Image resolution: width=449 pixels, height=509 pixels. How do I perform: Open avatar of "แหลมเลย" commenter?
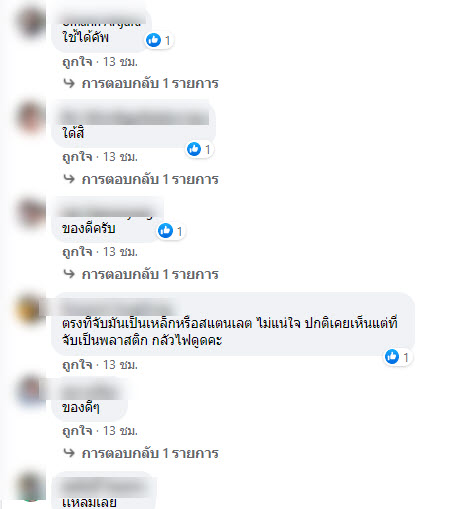30,487
